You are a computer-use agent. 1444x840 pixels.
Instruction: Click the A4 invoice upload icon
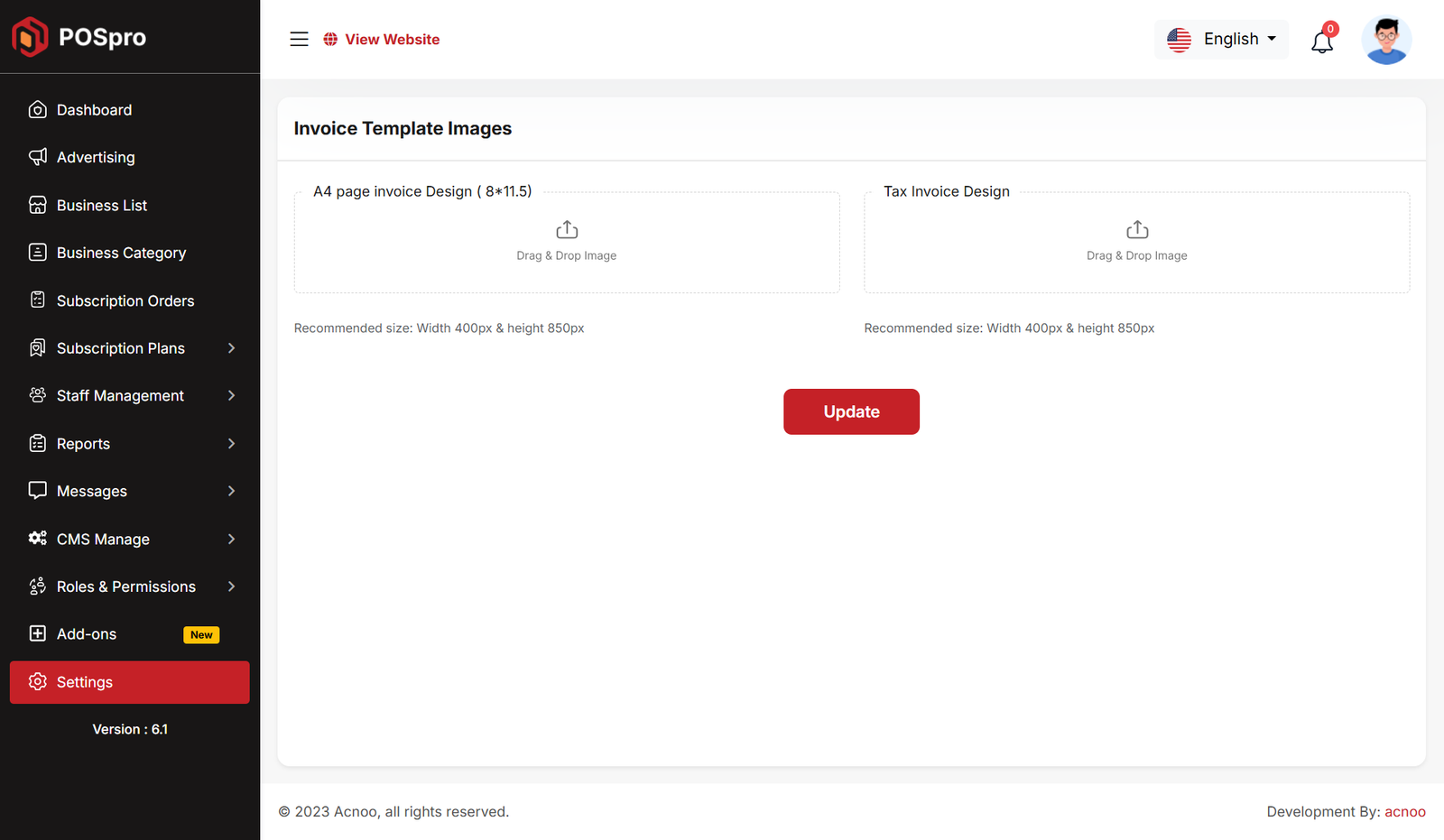567,230
